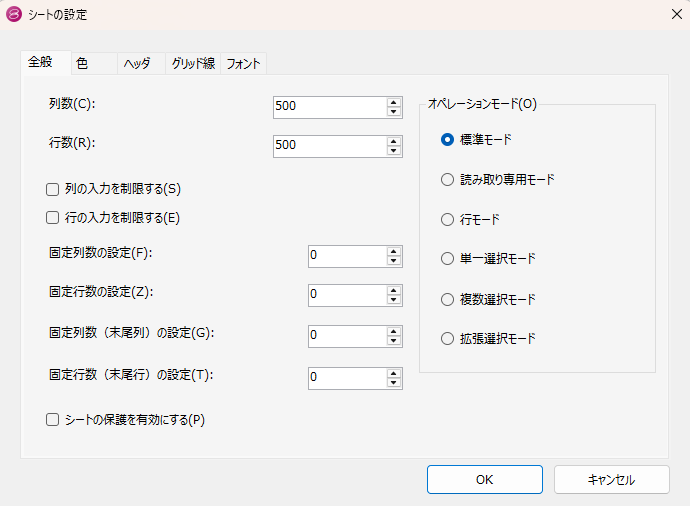Close the シートの設定 dialog
The image size is (690, 506).
[677, 14]
